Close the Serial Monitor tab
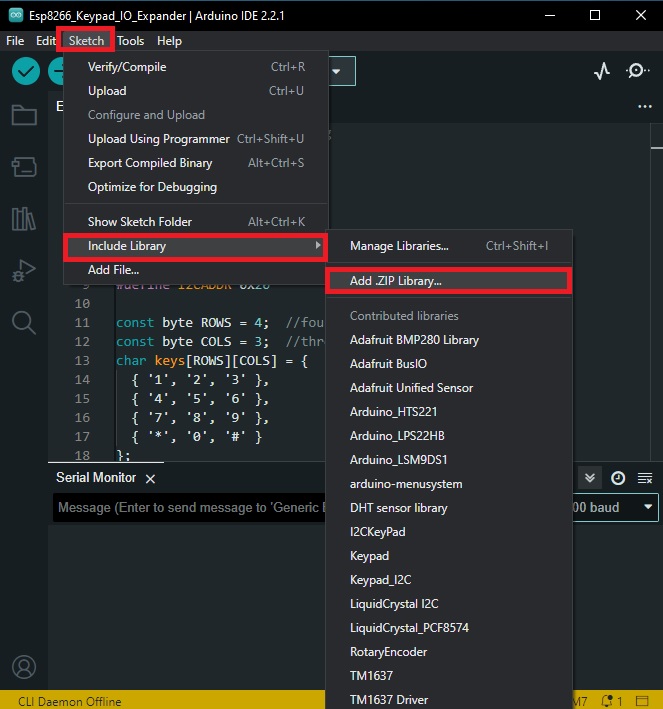Screen dimensions: 663x709 click(151, 479)
